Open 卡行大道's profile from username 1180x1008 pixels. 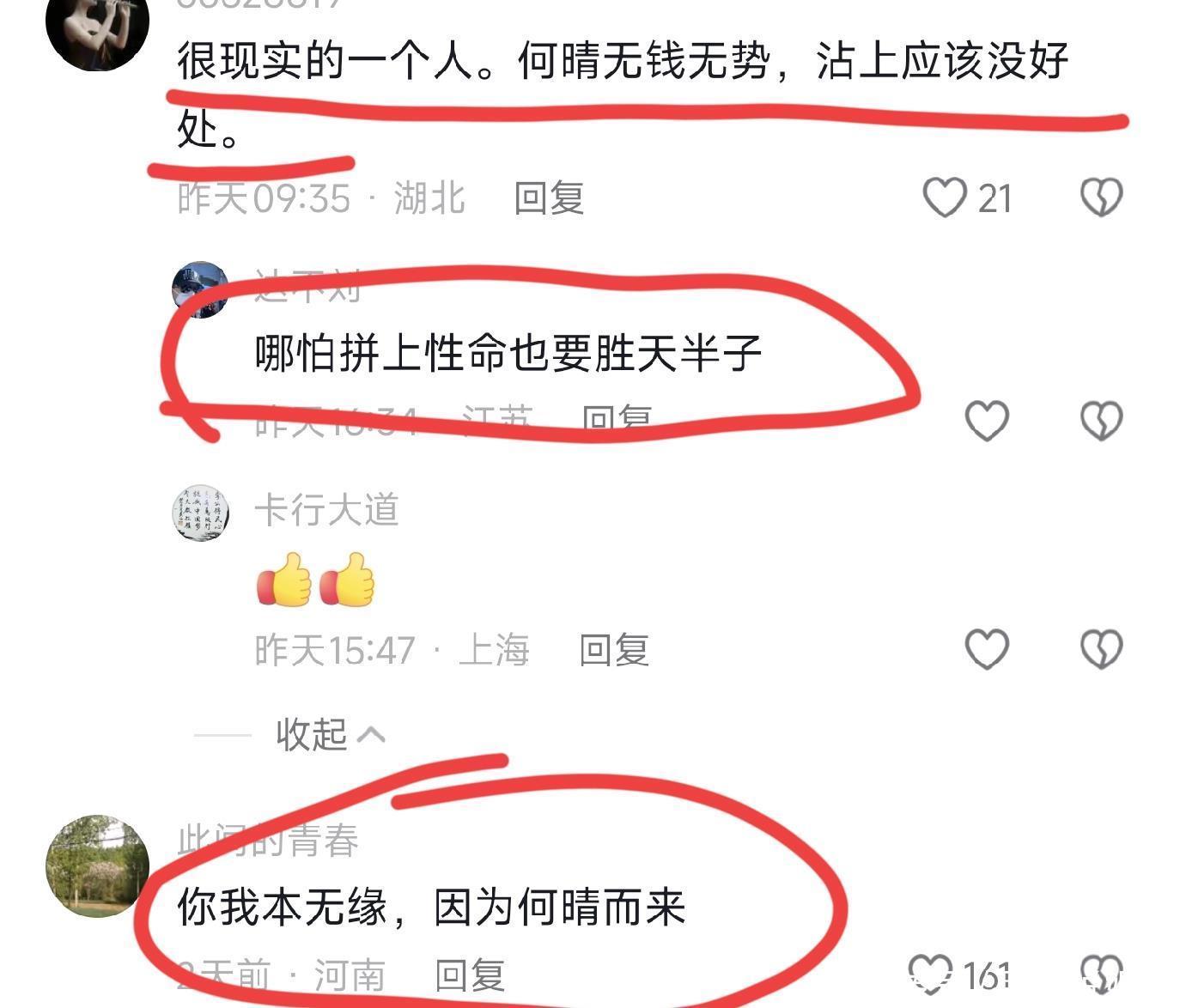(326, 510)
